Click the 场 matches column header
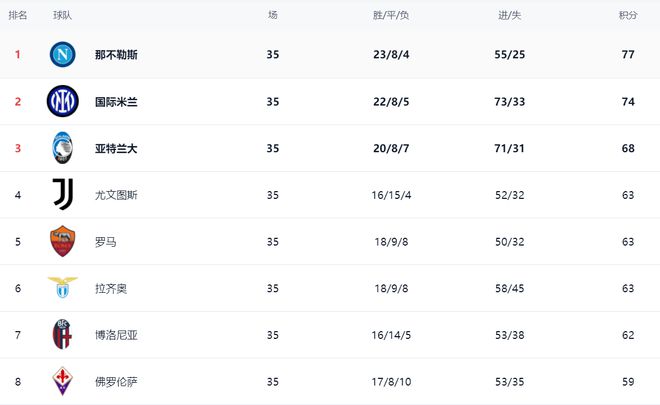 click(x=273, y=15)
